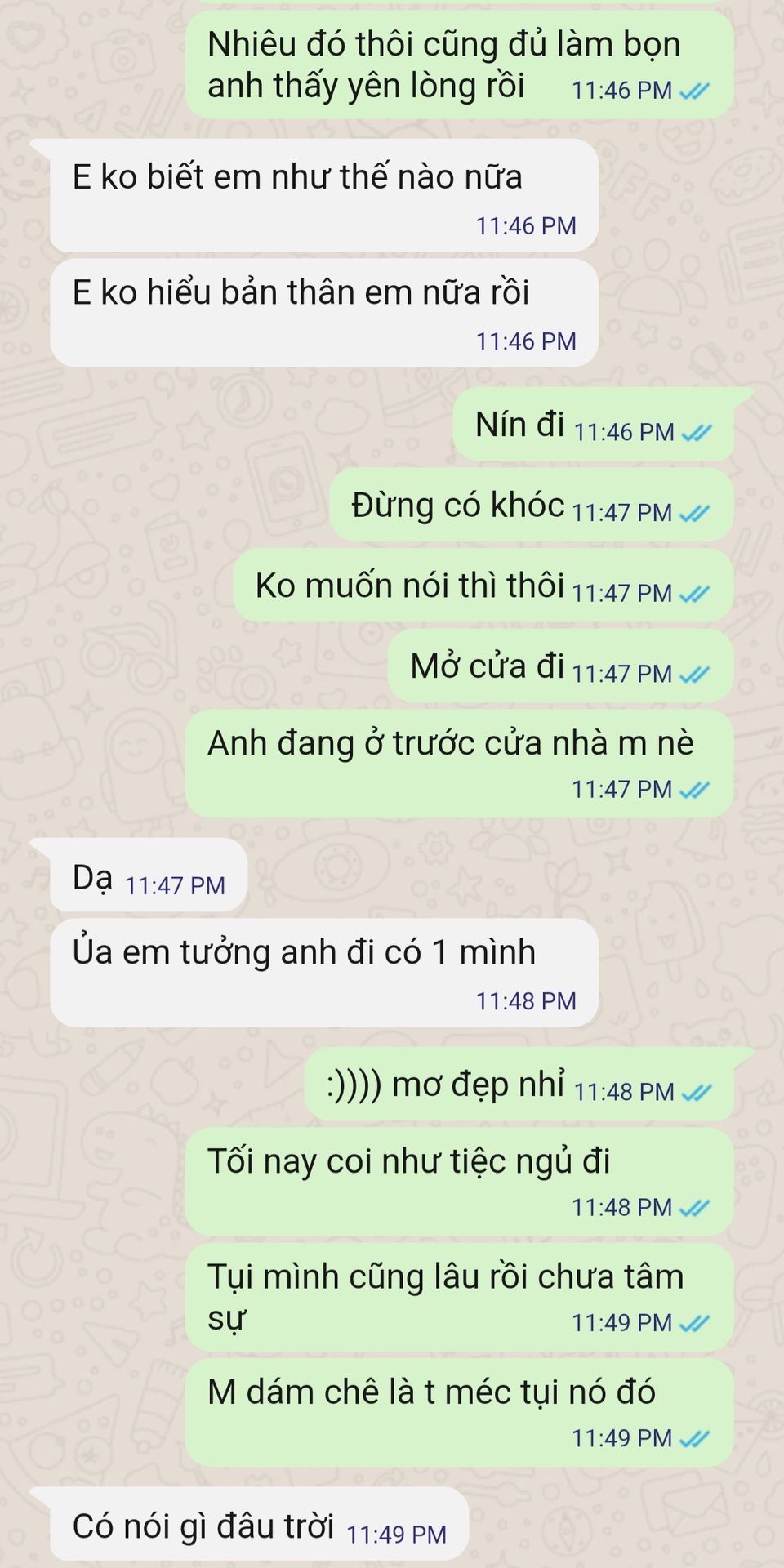The height and width of the screenshot is (1568, 784).
Task: Tap double checkmark beside 'Đừng có khóc'
Action: coord(695,514)
